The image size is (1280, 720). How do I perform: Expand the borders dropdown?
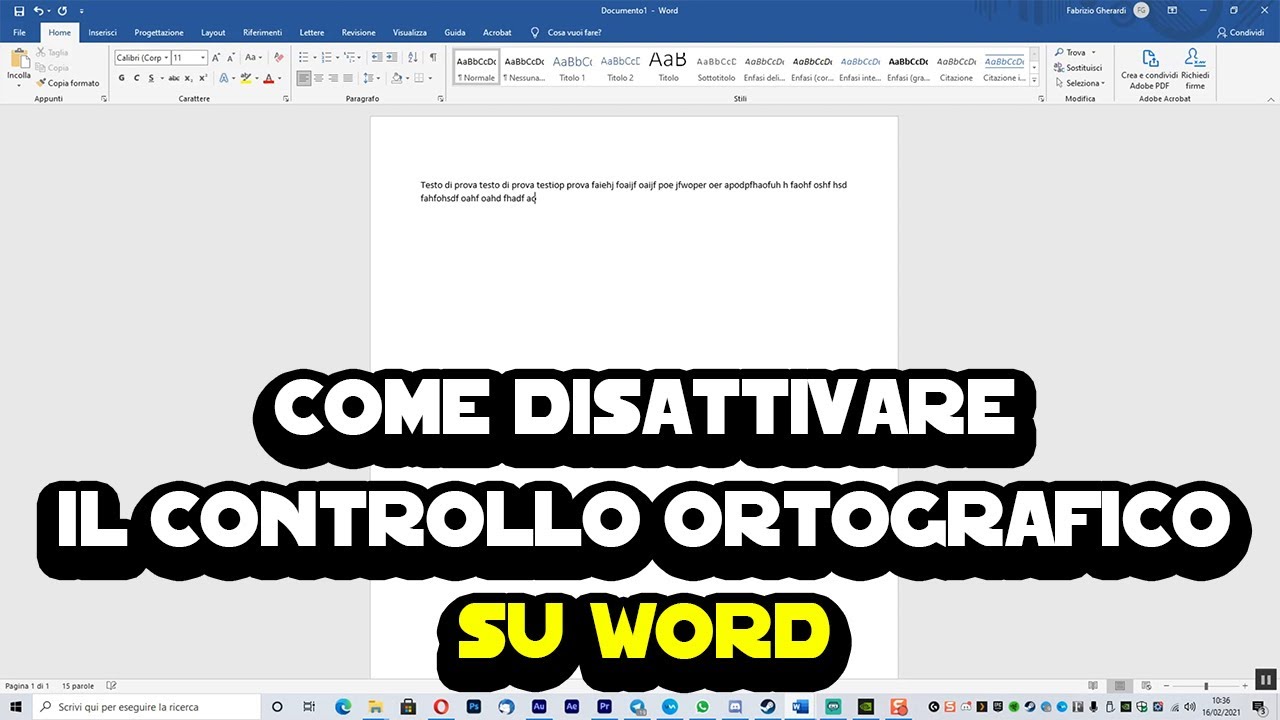[x=431, y=78]
